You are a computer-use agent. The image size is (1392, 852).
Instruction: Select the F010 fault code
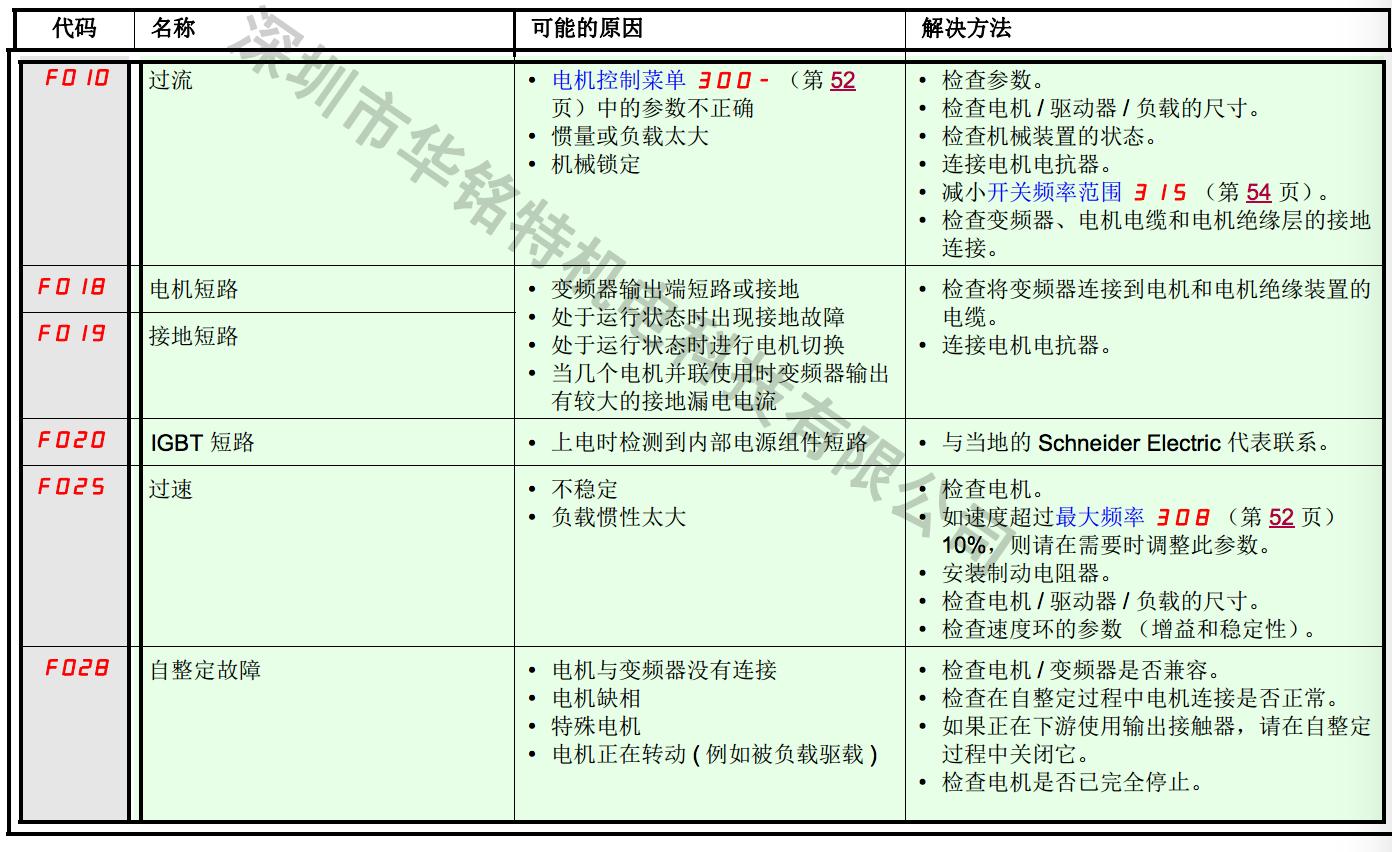coord(76,78)
